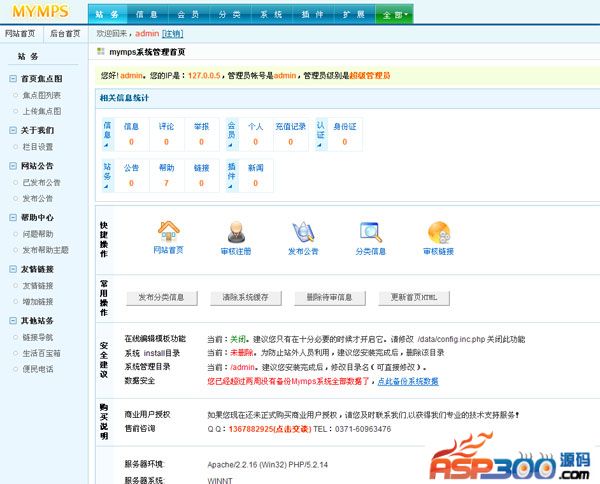This screenshot has height=484, width=600.
Task: Open 分类信息 via the magnifier icon
Action: (371, 232)
